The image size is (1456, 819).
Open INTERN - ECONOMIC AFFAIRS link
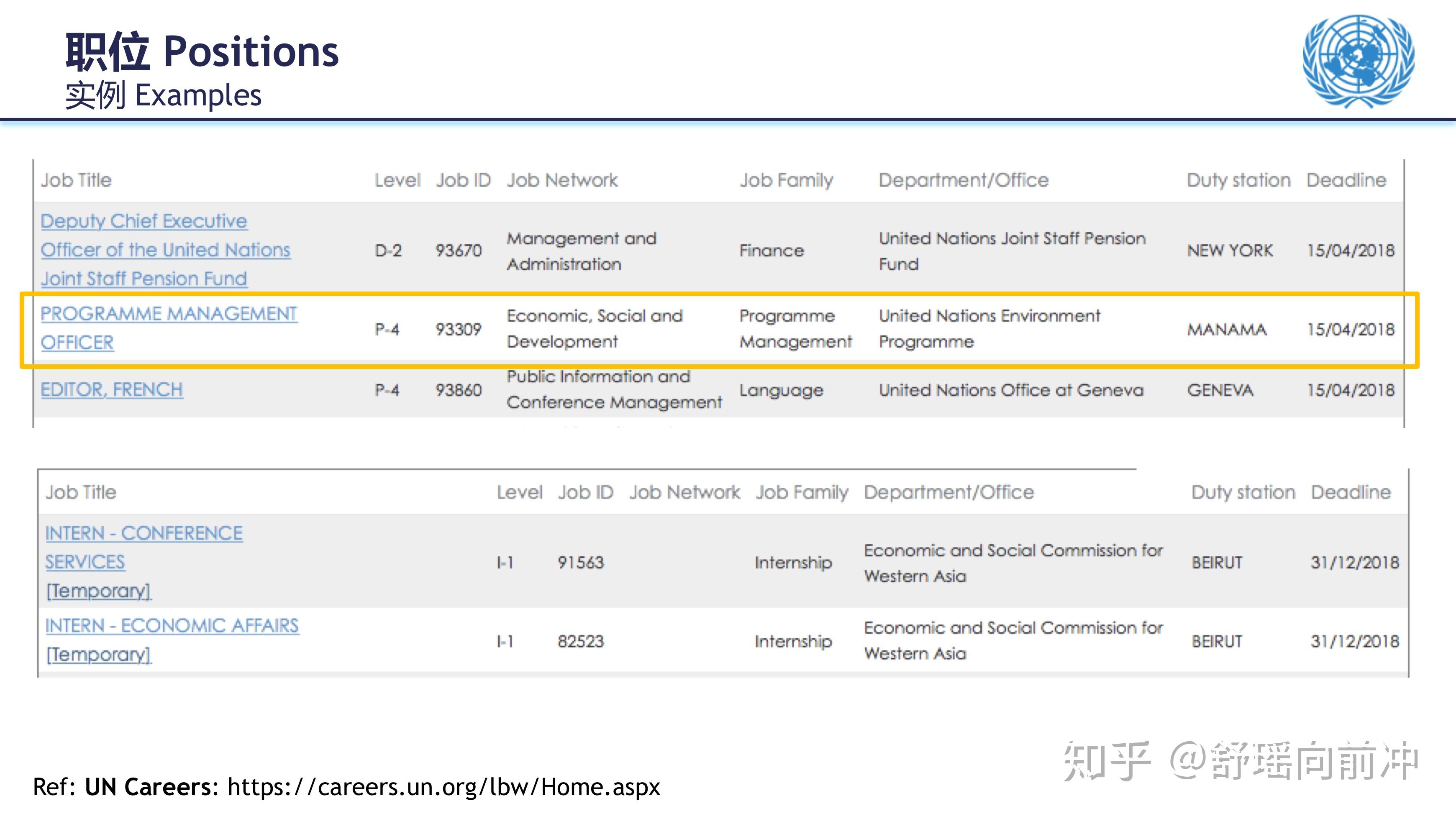(x=172, y=626)
